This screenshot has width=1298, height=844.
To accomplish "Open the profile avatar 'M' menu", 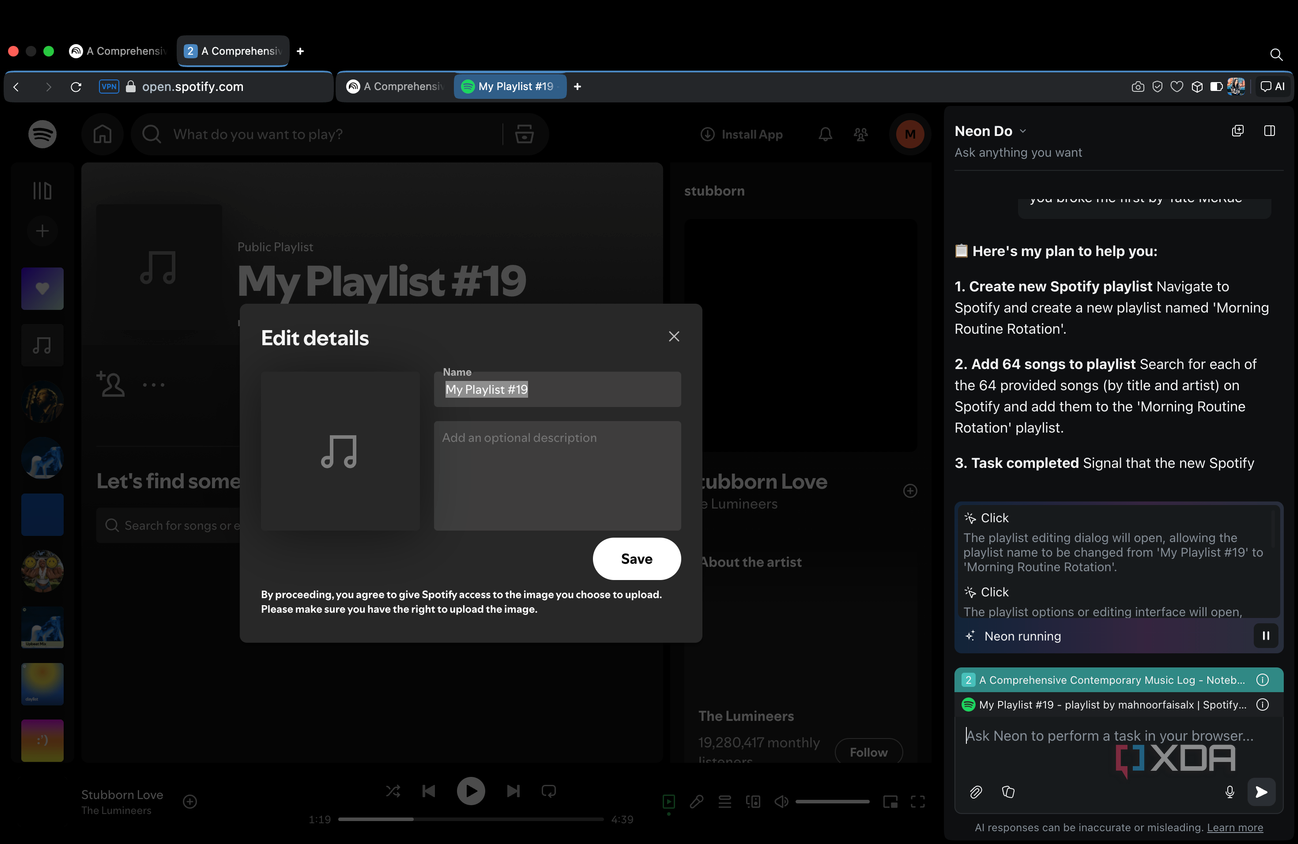I will [x=909, y=134].
